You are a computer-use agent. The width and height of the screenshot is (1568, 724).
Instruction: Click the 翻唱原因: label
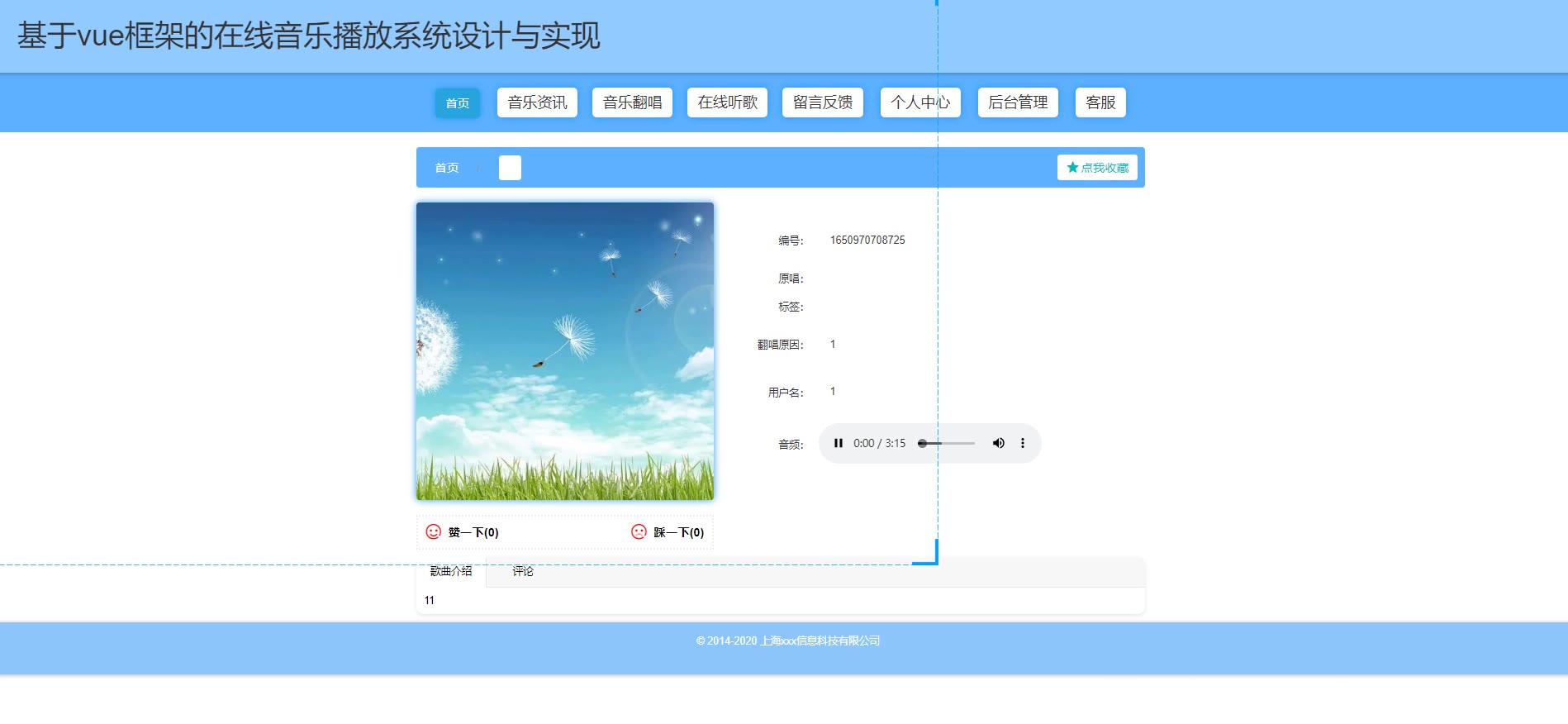click(x=781, y=345)
